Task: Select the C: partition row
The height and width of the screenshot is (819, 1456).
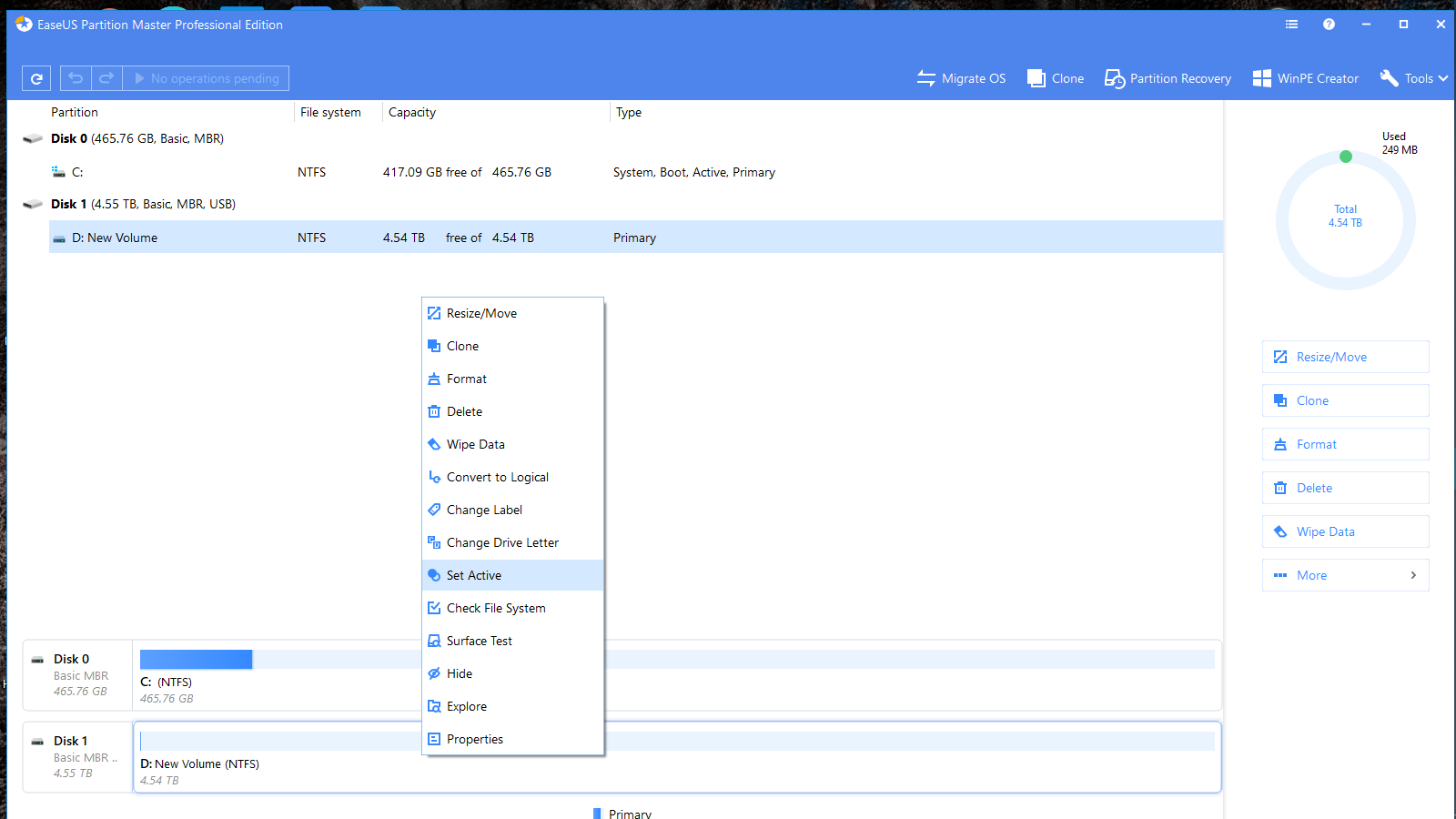Action: point(635,172)
